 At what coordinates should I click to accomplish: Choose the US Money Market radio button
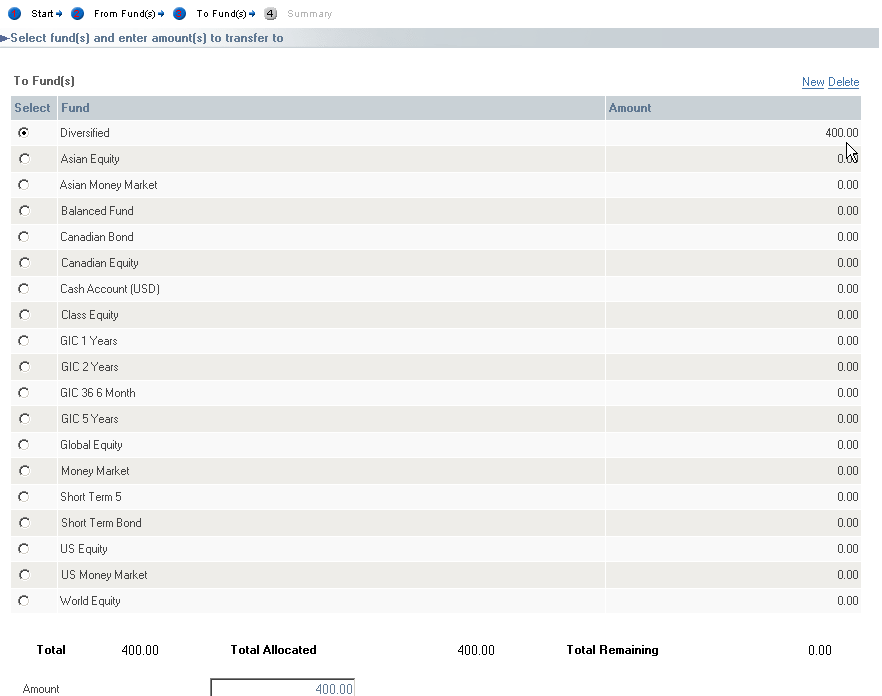(x=24, y=575)
